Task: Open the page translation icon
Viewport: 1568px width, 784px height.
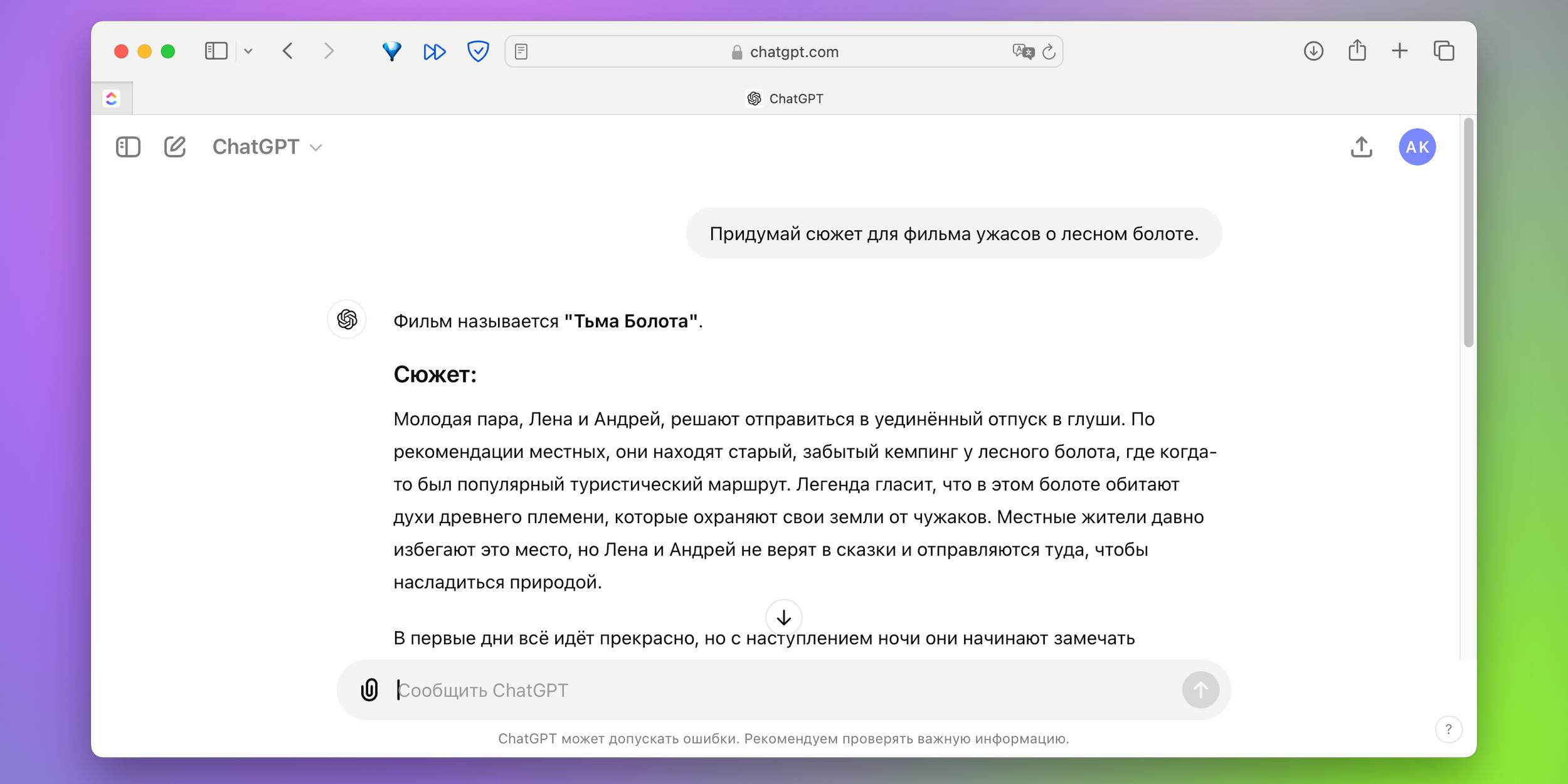Action: click(1023, 51)
